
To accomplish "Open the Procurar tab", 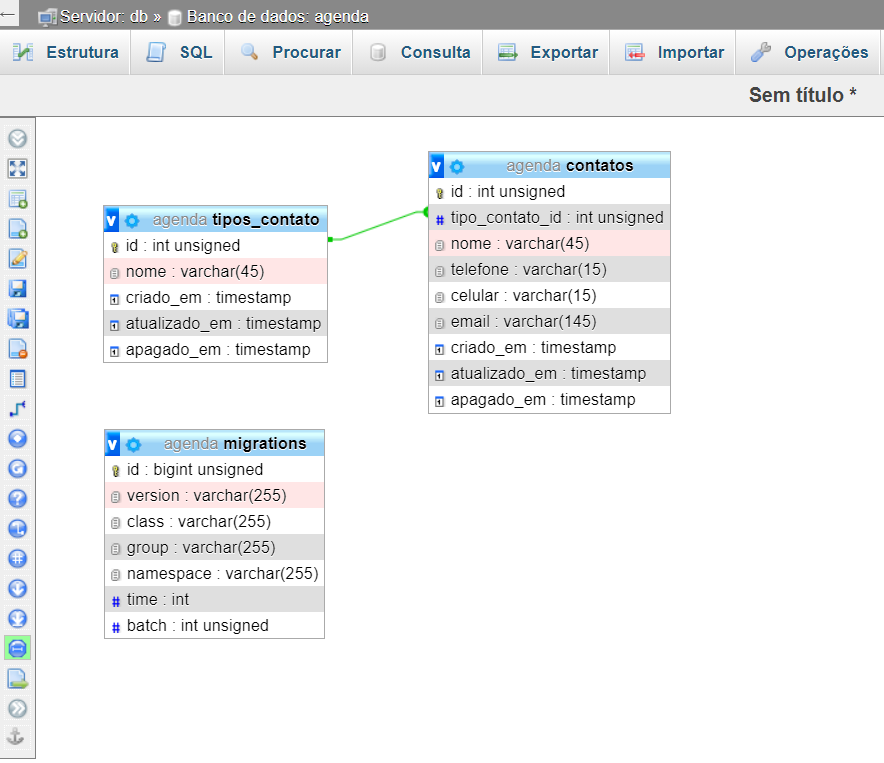I will (x=289, y=52).
